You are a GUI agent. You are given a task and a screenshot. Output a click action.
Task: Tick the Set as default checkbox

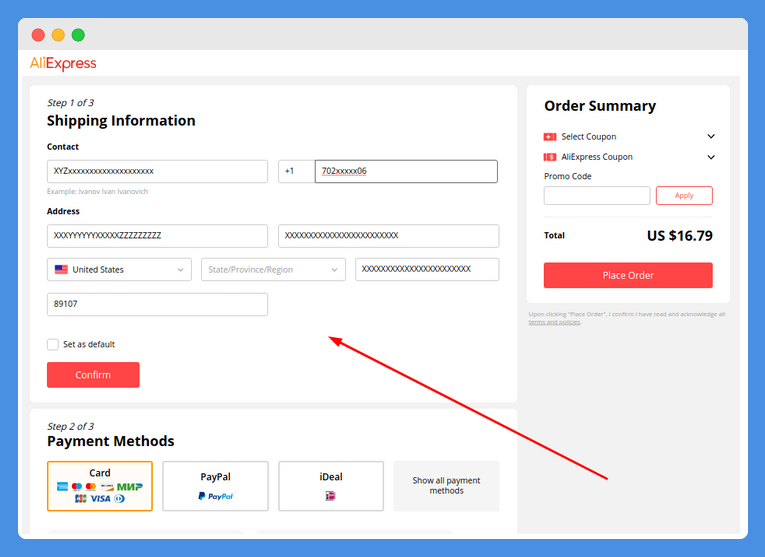point(53,344)
